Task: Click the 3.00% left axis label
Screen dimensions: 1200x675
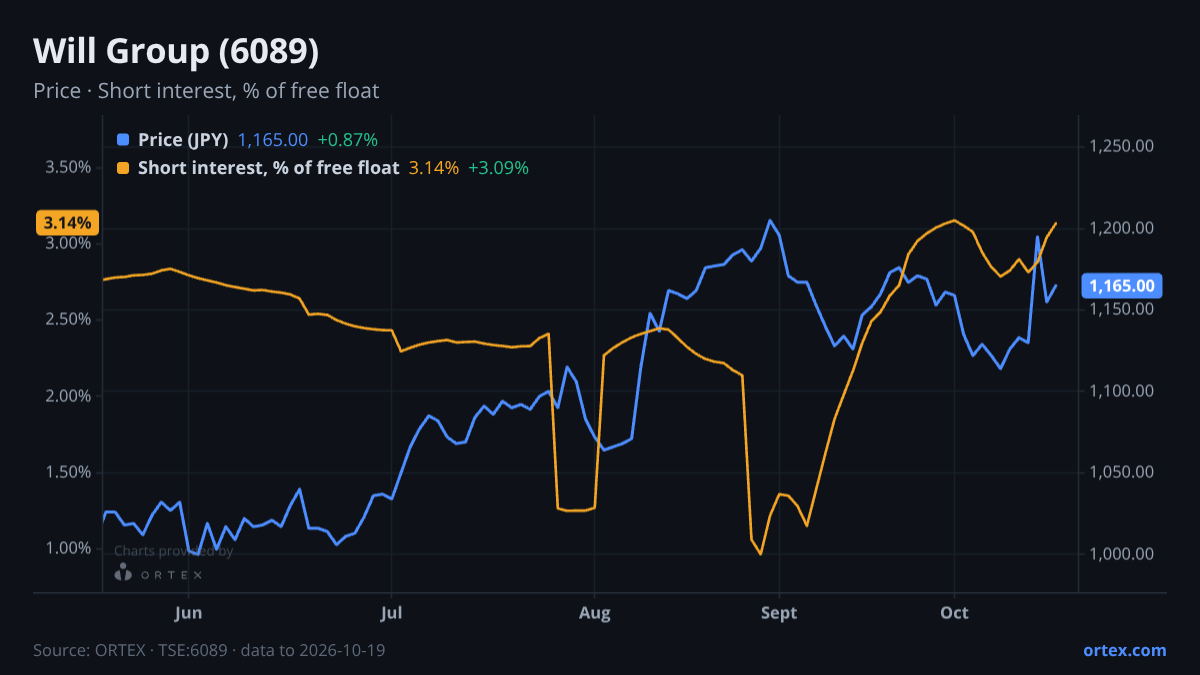Action: [68, 243]
